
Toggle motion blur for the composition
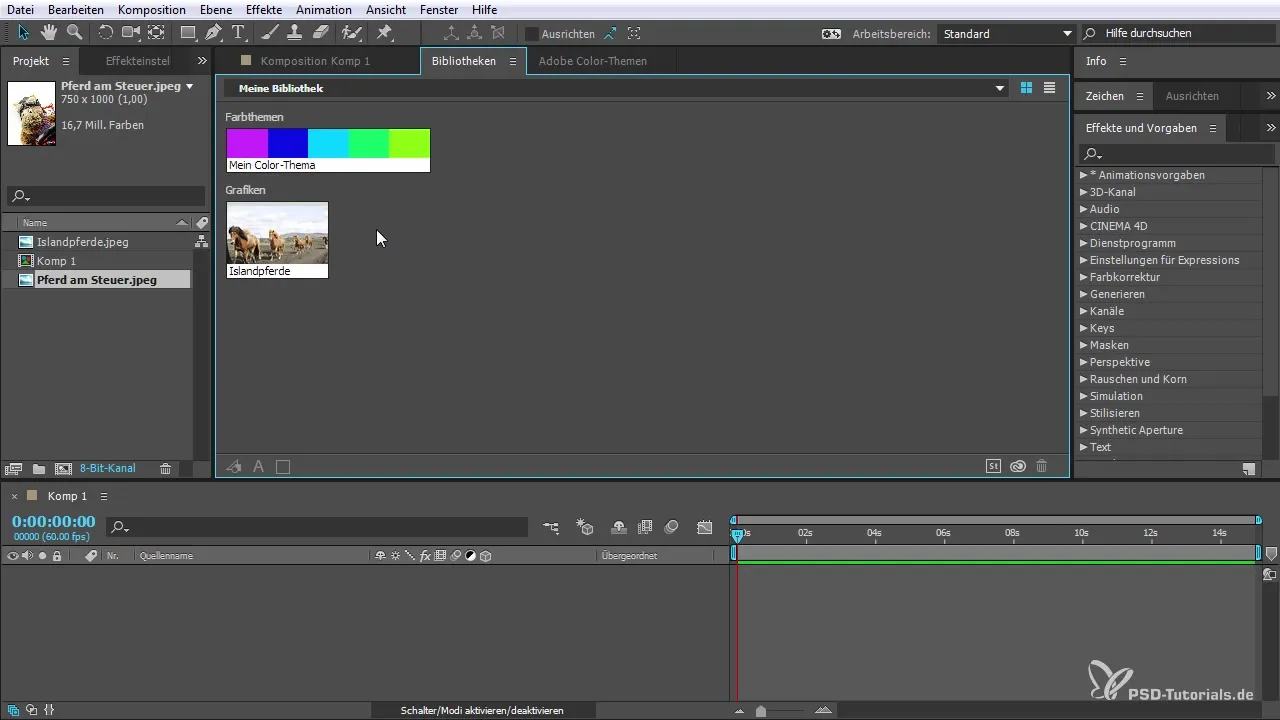click(672, 527)
